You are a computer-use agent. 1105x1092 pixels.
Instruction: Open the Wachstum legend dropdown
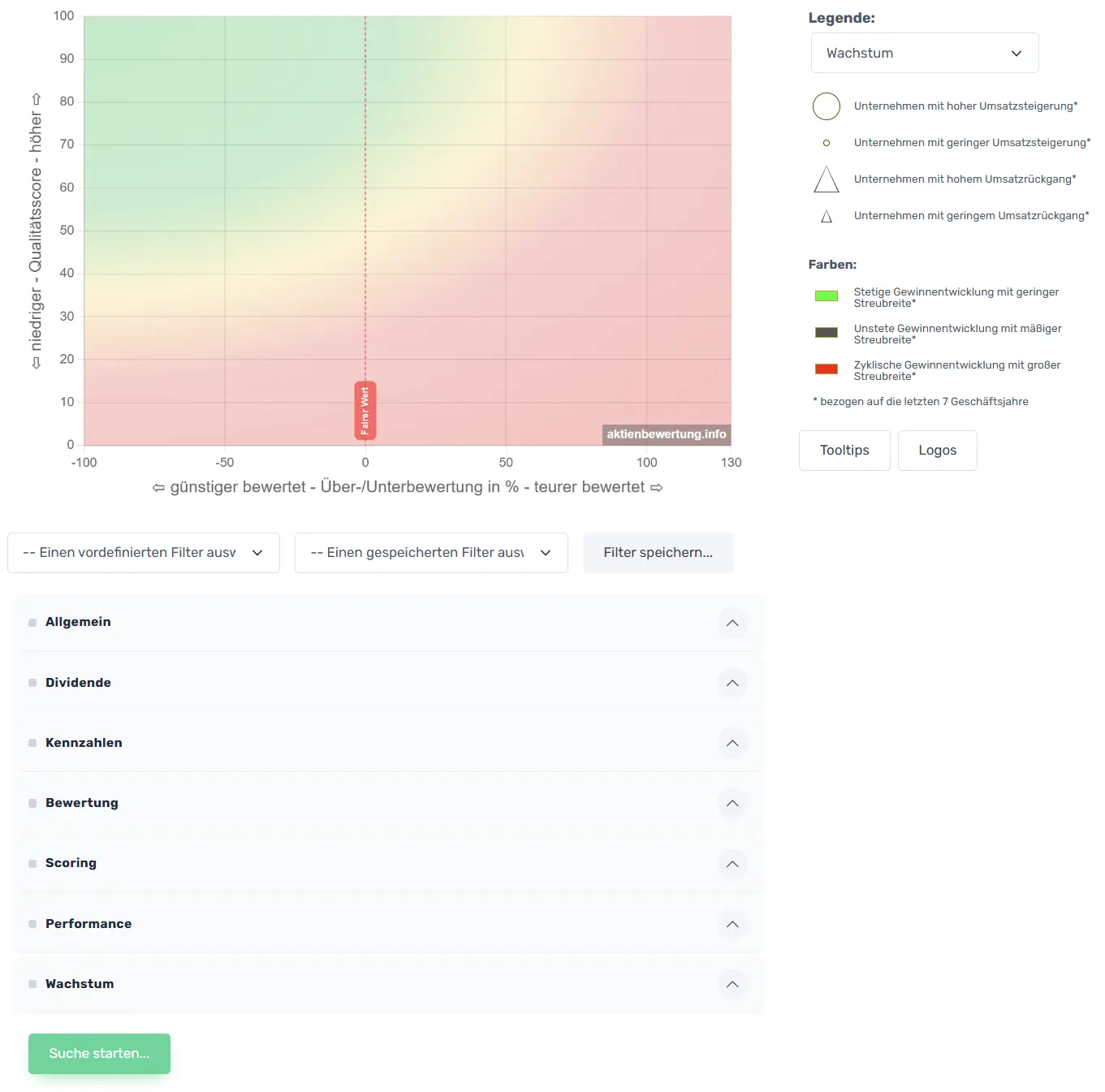(925, 53)
